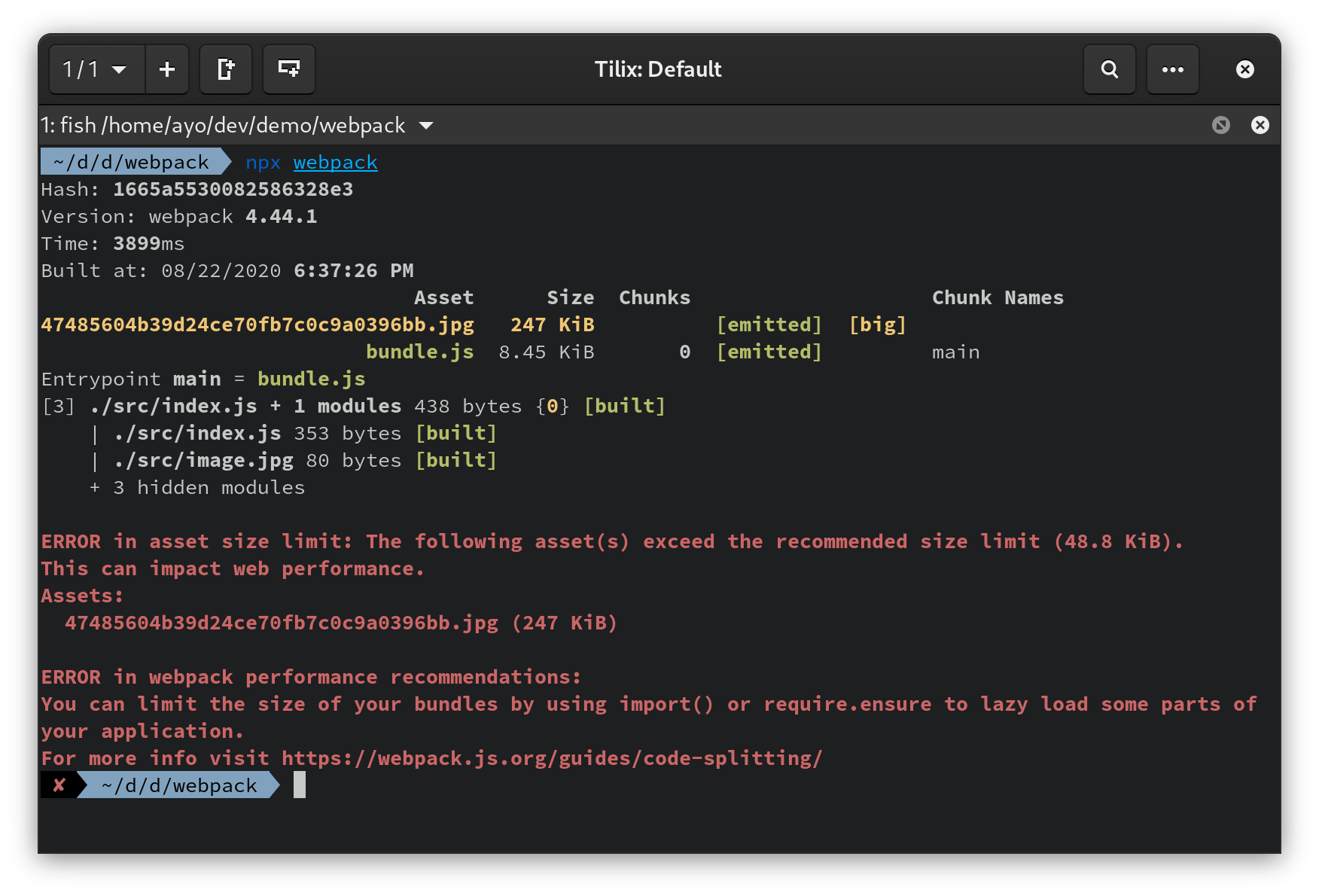The height and width of the screenshot is (896, 1319).
Task: Click the bundle.js asset in table
Action: pyautogui.click(x=420, y=352)
